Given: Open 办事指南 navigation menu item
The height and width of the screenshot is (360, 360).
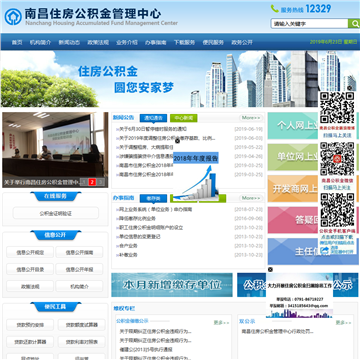Looking at the screenshot, I should (x=156, y=42).
